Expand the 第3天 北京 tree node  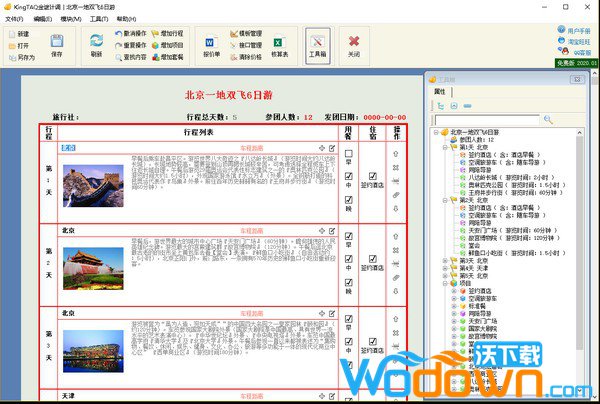(445, 261)
